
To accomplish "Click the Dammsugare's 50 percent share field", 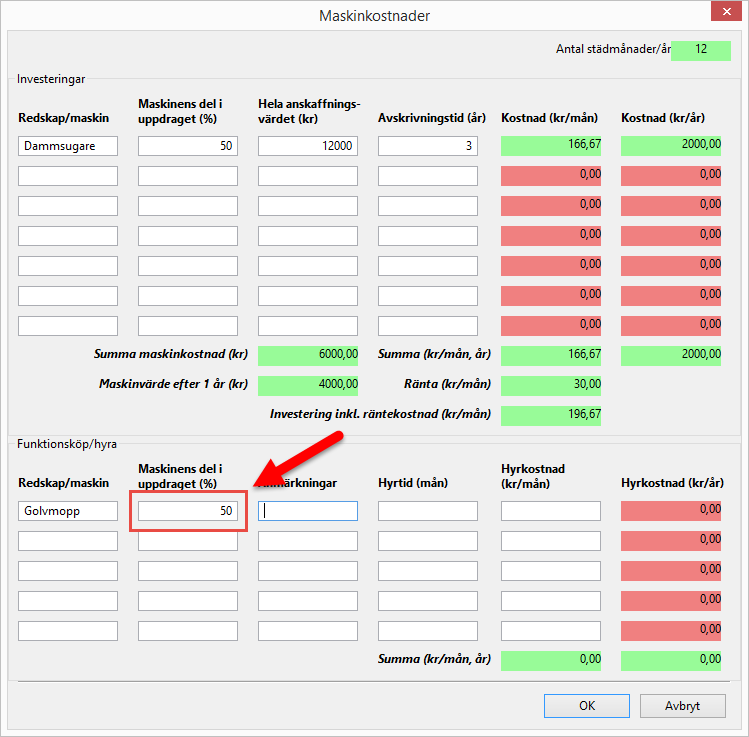I will pyautogui.click(x=188, y=146).
